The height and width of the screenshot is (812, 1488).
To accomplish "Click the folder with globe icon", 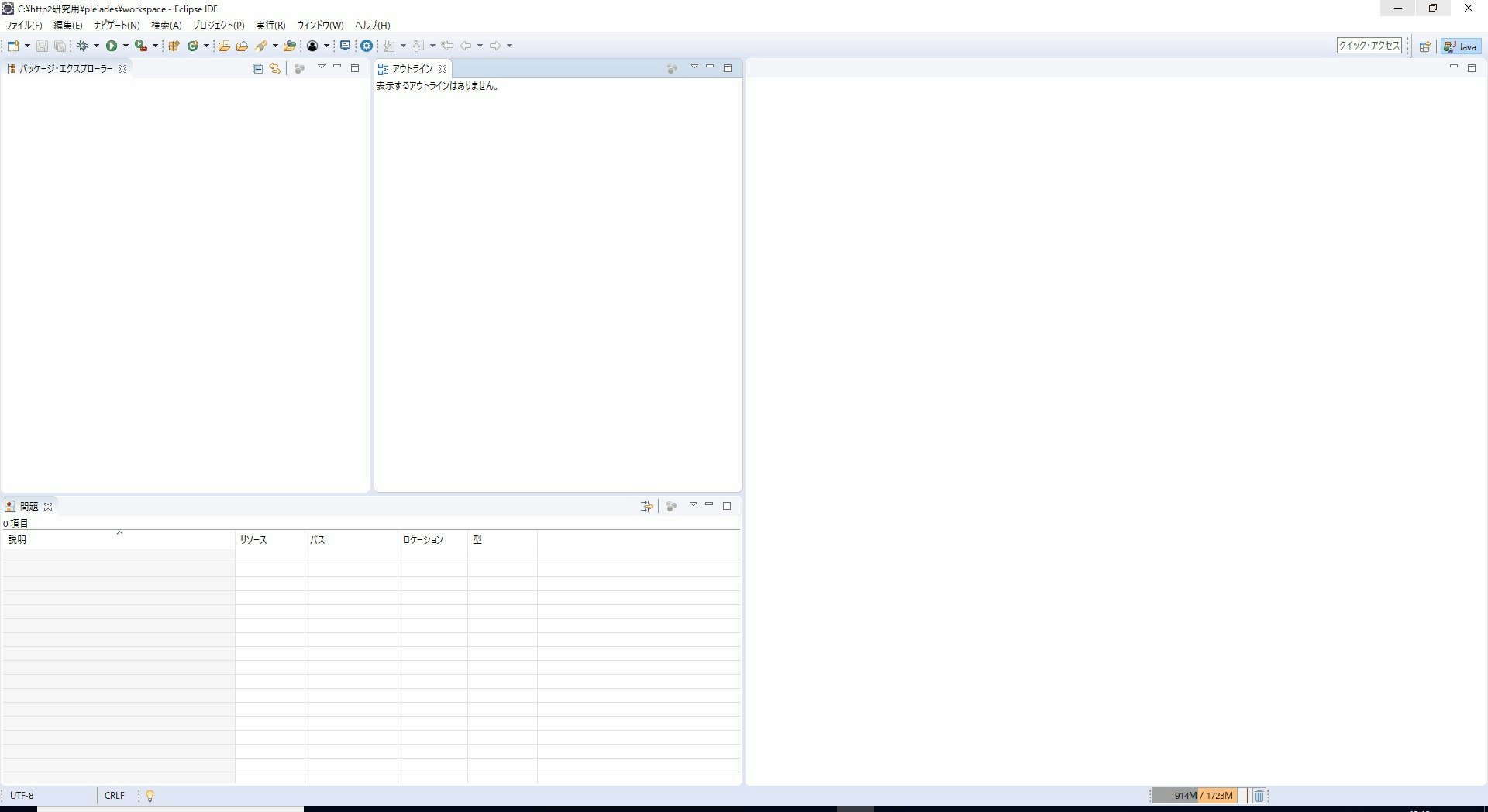I will point(290,46).
